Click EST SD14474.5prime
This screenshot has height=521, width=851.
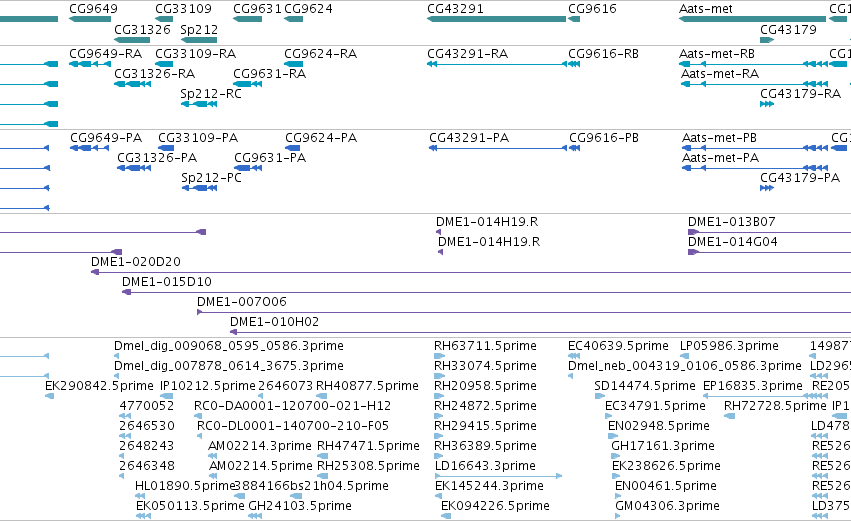(x=645, y=386)
